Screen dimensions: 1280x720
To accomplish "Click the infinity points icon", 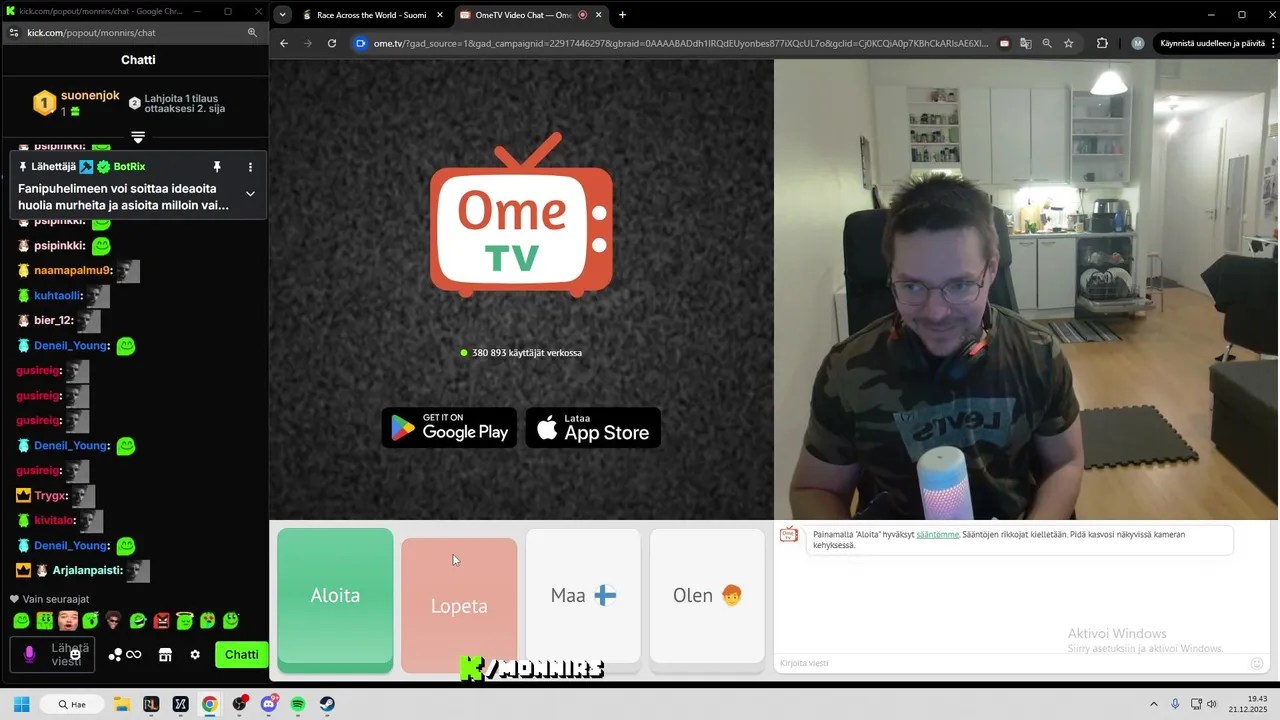I will (x=133, y=655).
